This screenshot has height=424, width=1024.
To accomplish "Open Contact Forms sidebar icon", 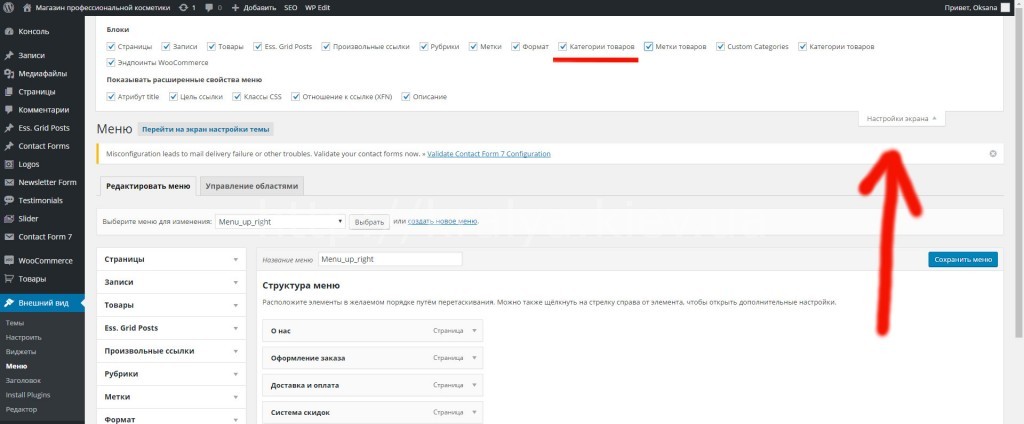I will click(x=9, y=146).
